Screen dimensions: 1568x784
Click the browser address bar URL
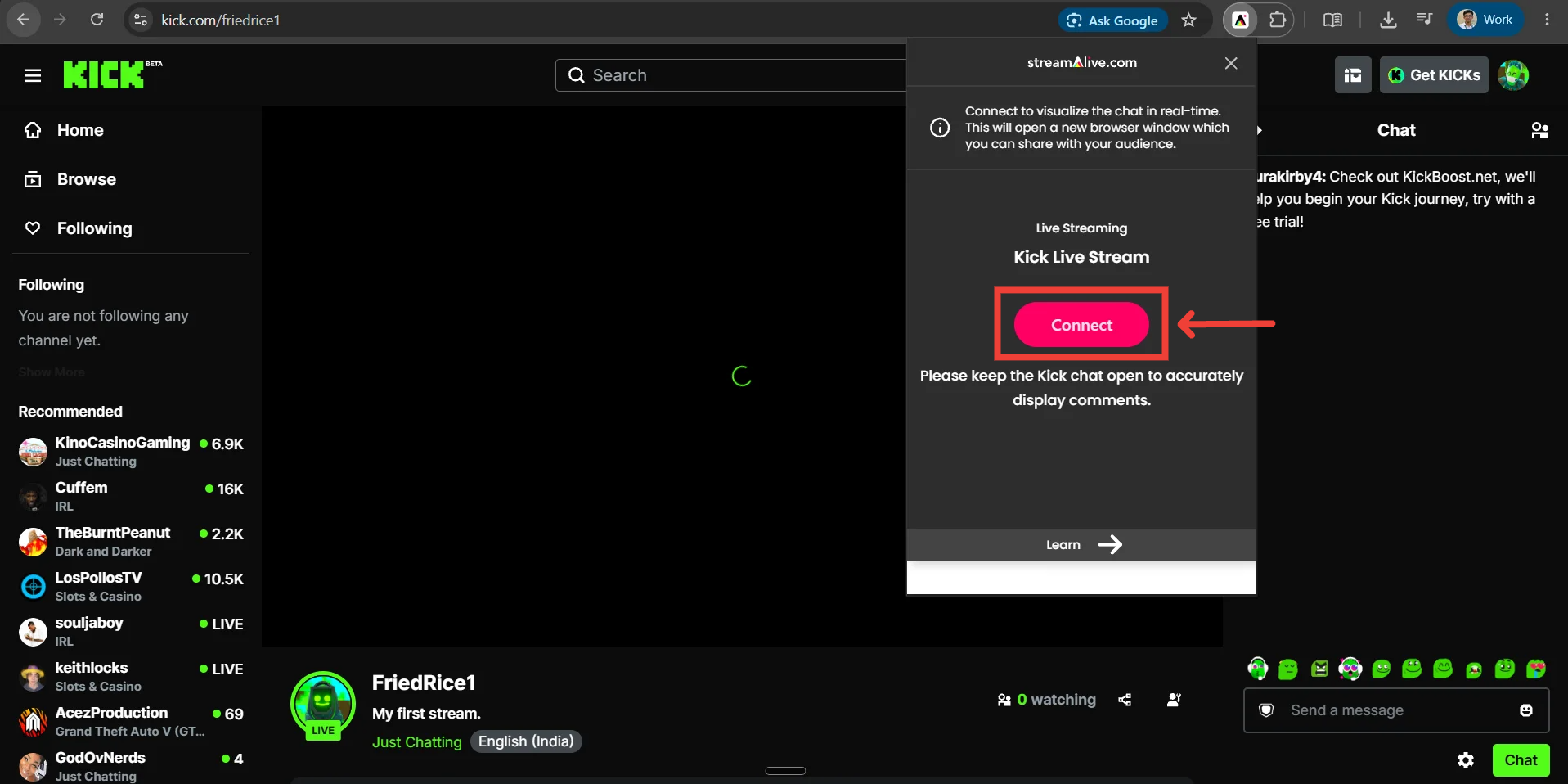click(x=221, y=20)
